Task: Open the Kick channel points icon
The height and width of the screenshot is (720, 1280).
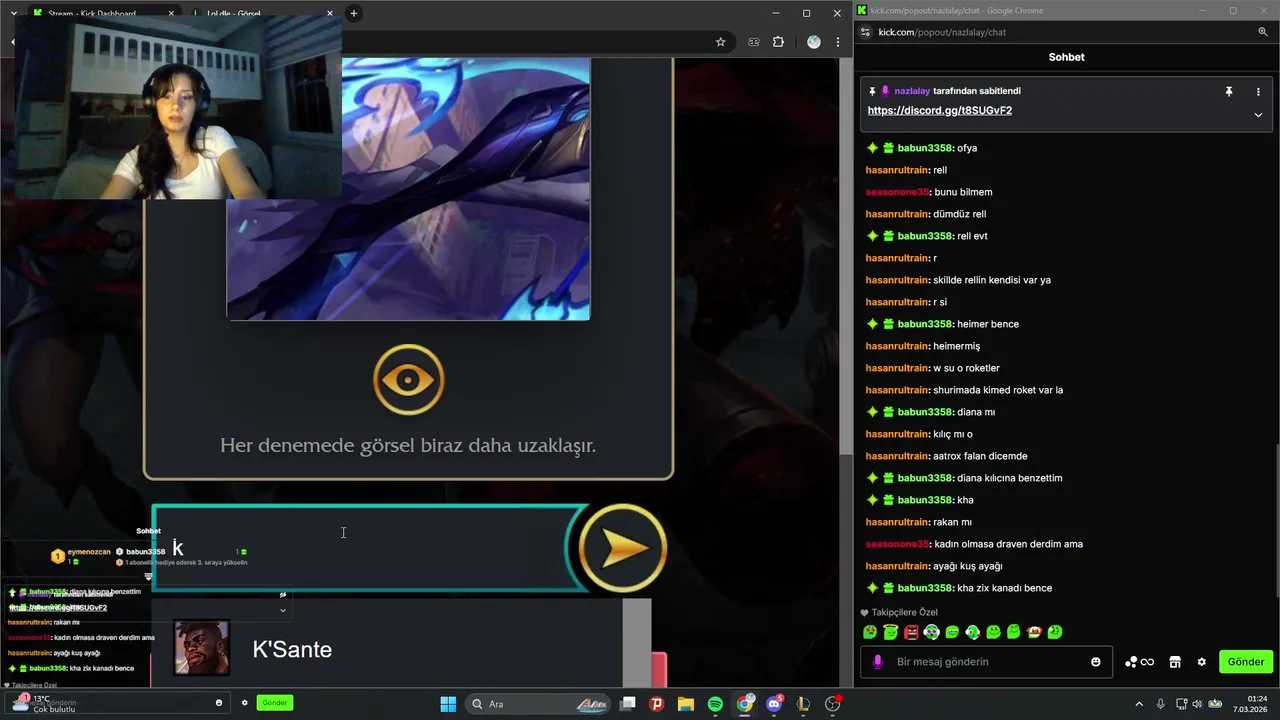Action: coord(1140,662)
